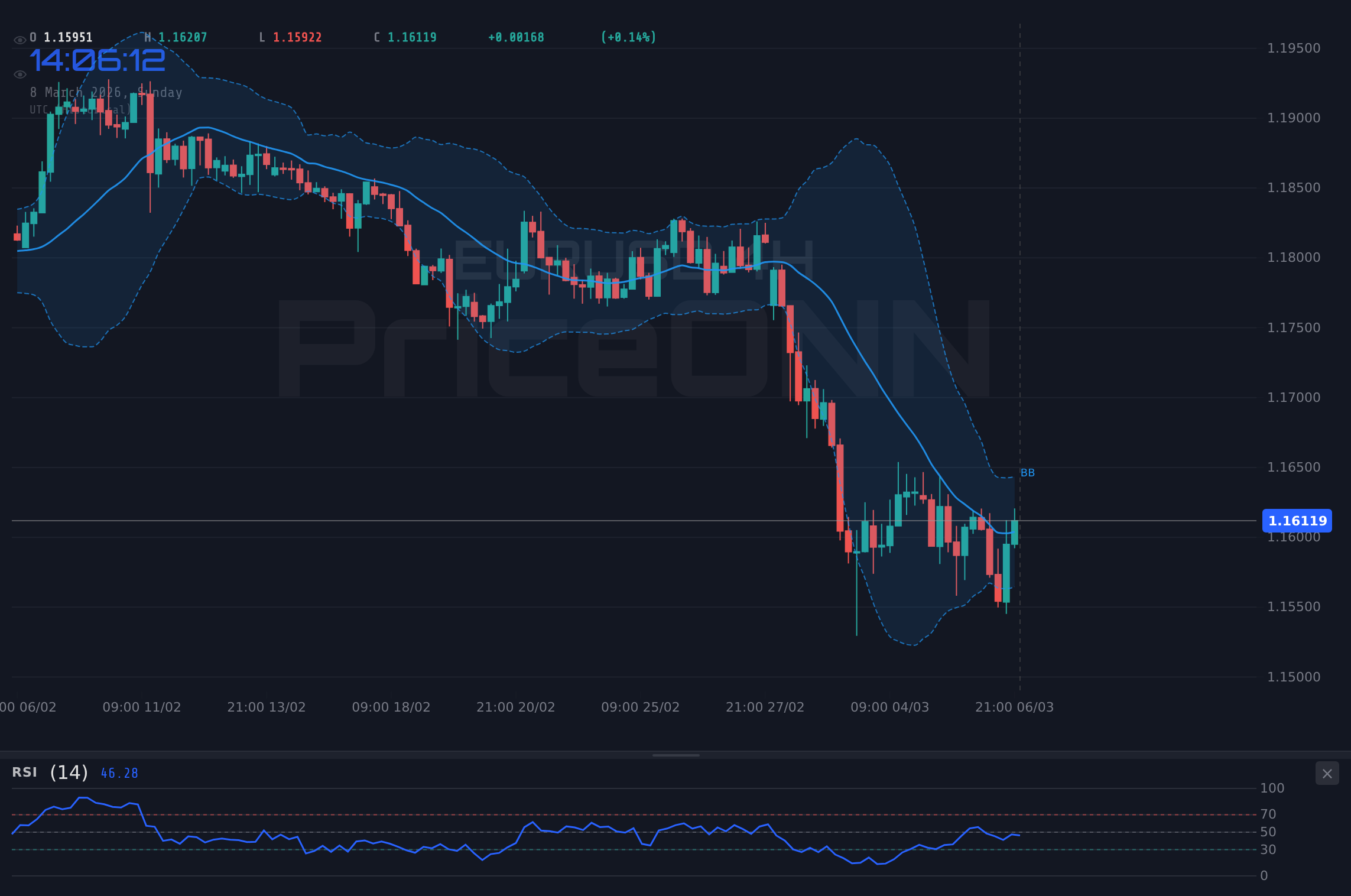This screenshot has height=896, width=1351.
Task: Click the 1.19000 price axis label
Action: (1294, 118)
